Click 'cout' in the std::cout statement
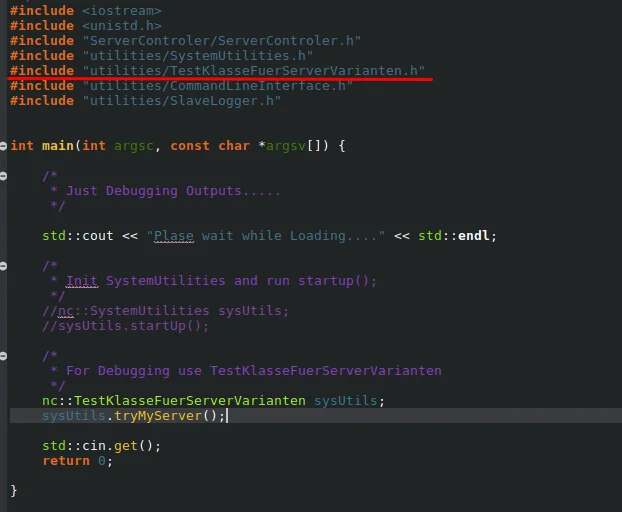 (x=98, y=236)
